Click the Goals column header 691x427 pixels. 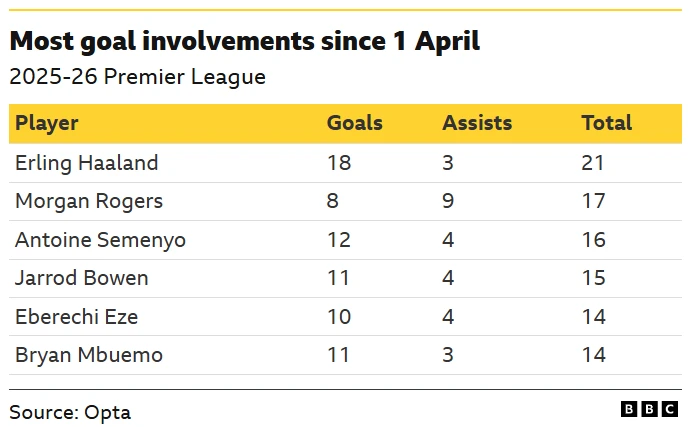pyautogui.click(x=354, y=123)
